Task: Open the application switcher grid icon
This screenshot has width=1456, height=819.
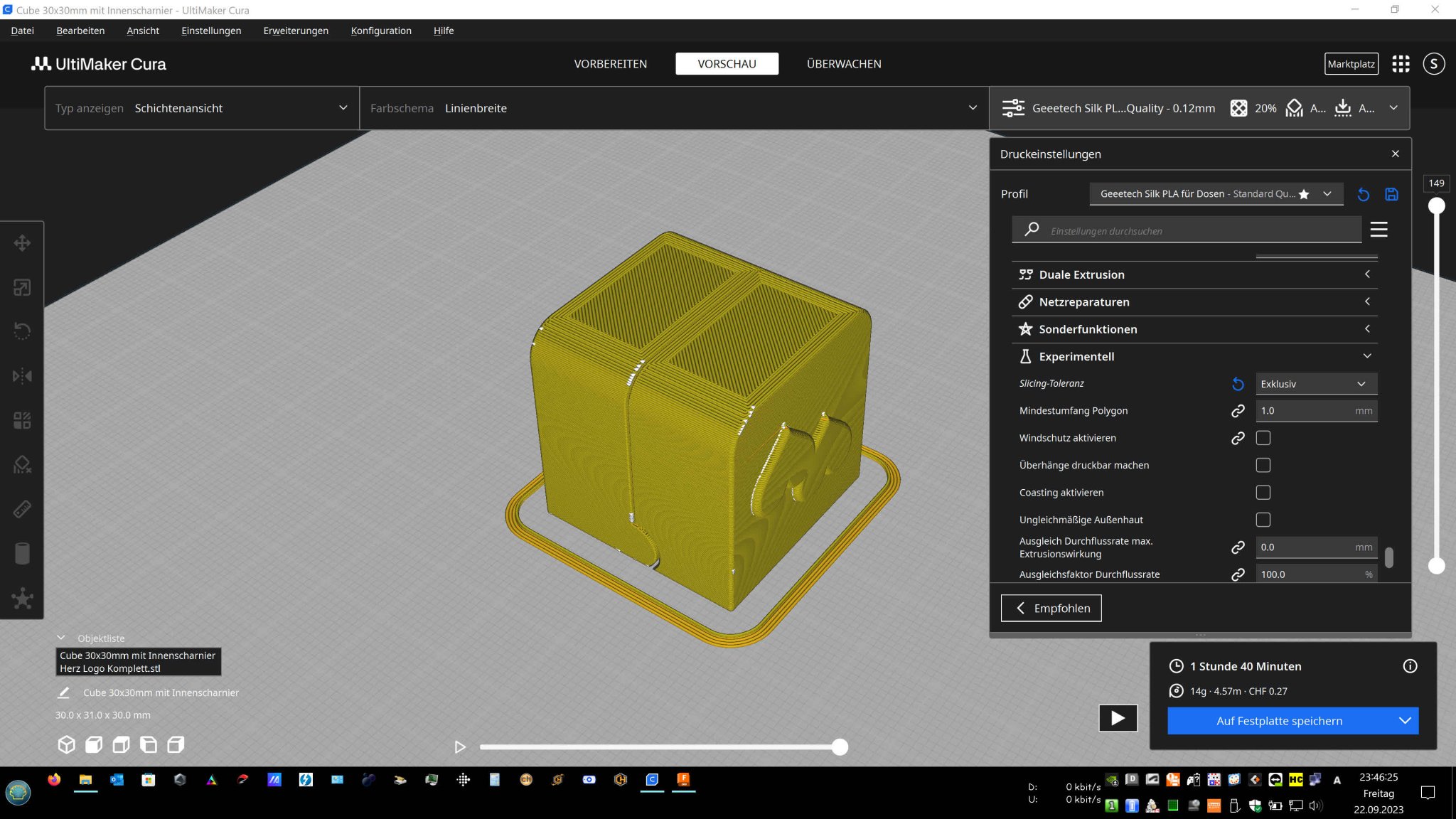Action: [x=1401, y=64]
